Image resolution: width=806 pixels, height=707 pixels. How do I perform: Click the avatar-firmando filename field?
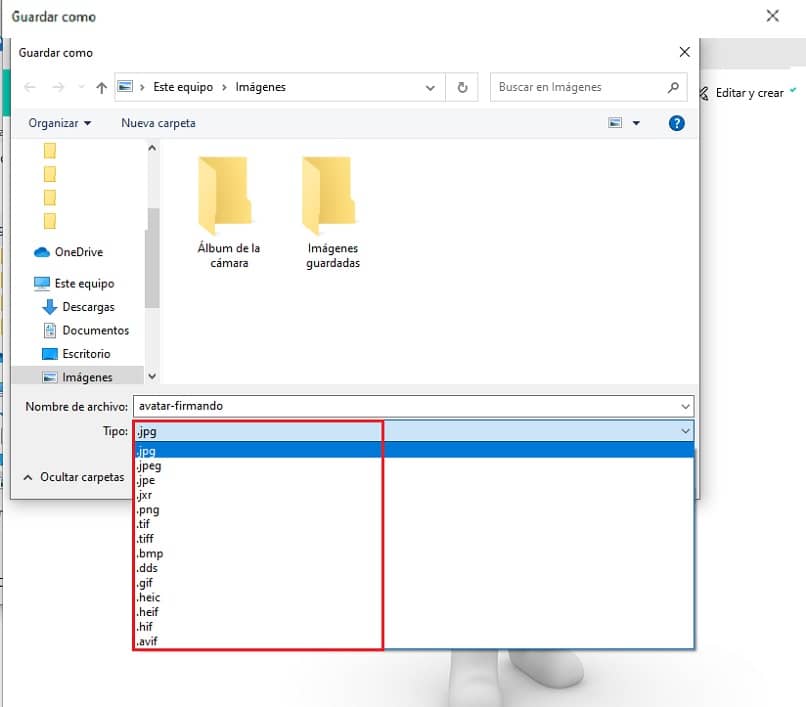point(300,406)
